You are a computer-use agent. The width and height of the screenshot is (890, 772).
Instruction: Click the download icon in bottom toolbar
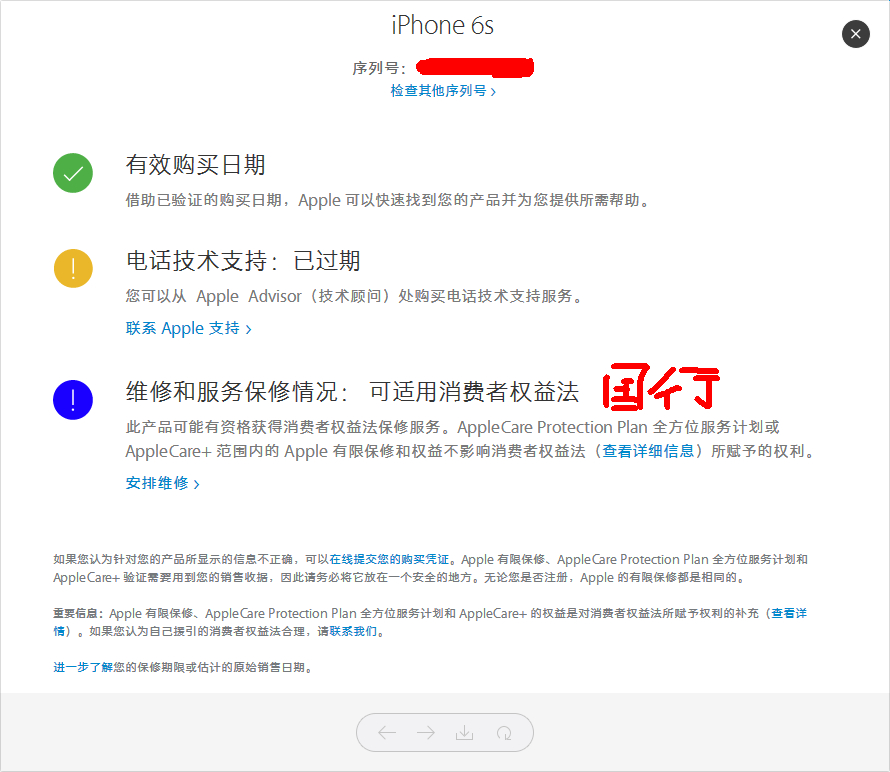464,733
